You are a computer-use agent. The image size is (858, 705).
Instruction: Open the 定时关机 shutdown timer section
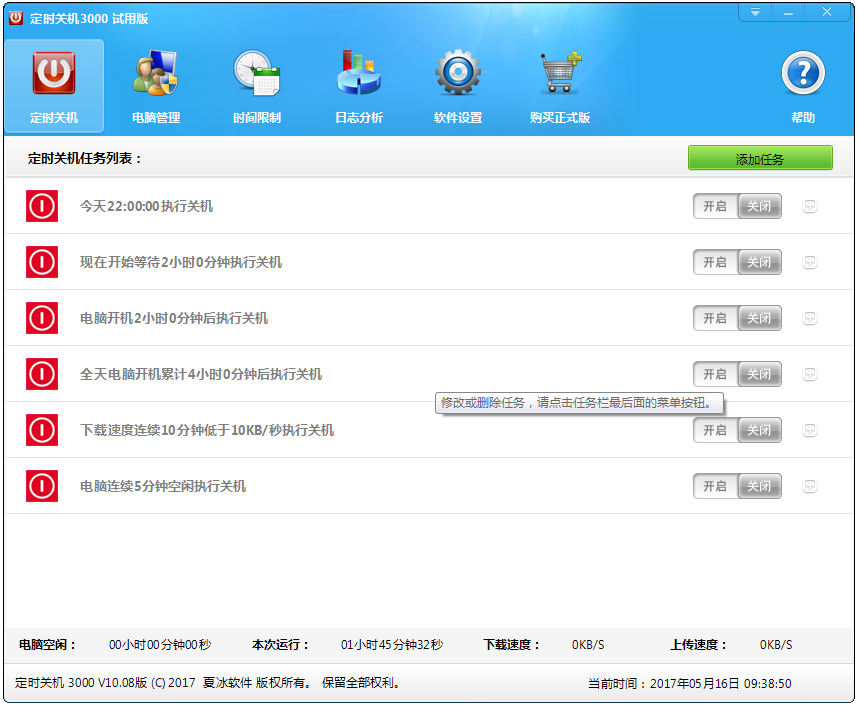tap(54, 86)
